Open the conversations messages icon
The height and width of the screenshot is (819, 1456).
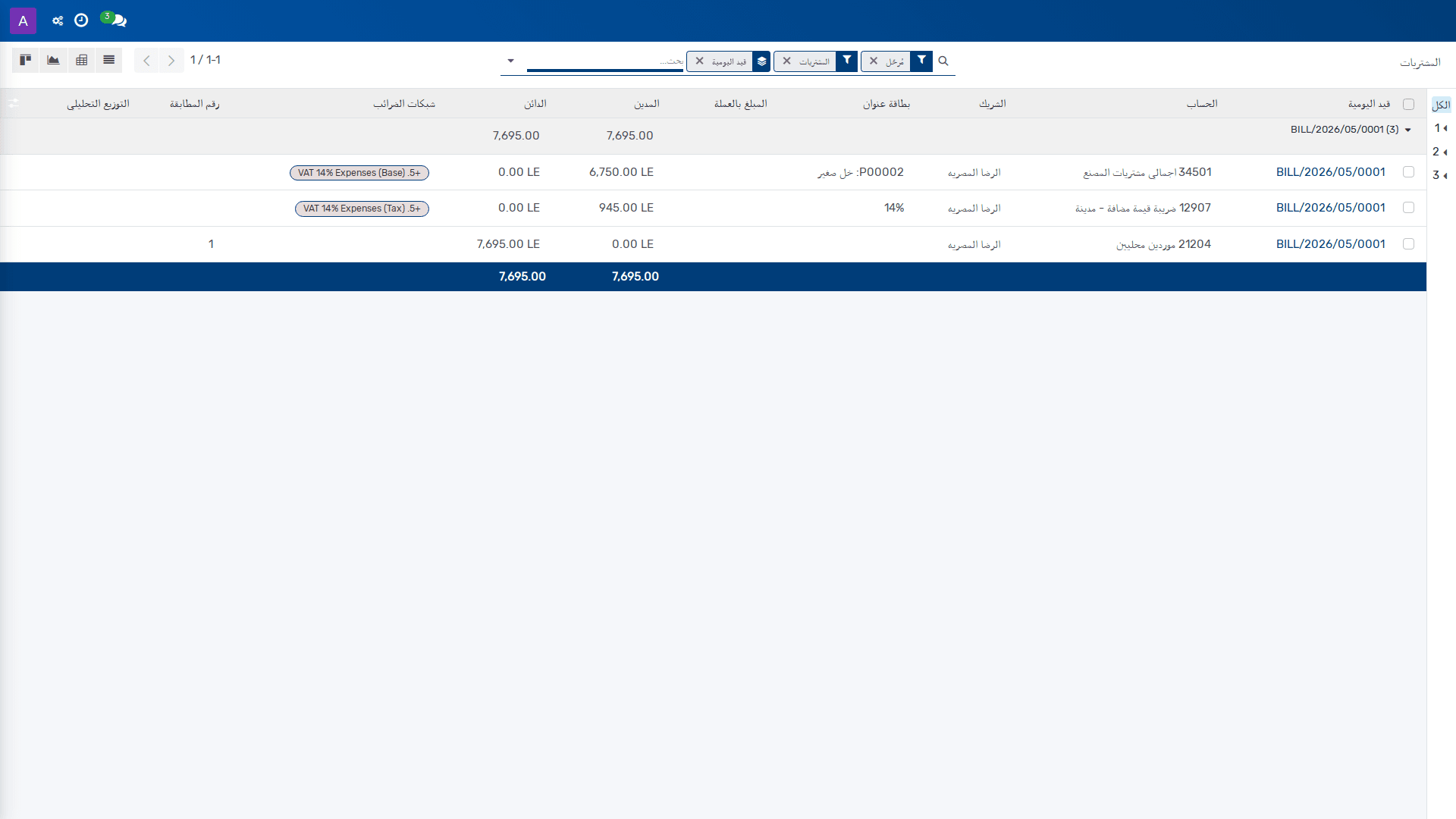pyautogui.click(x=116, y=20)
